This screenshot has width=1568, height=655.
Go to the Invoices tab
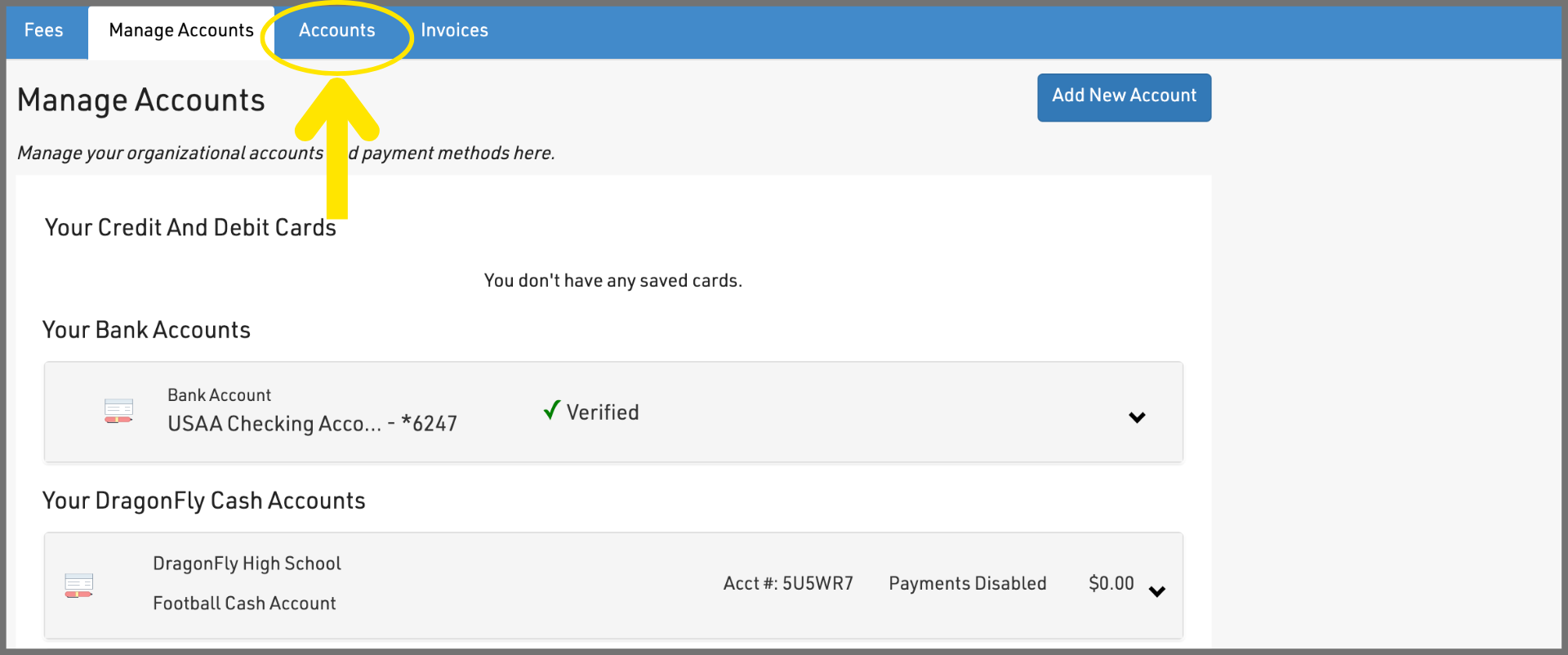pyautogui.click(x=454, y=30)
